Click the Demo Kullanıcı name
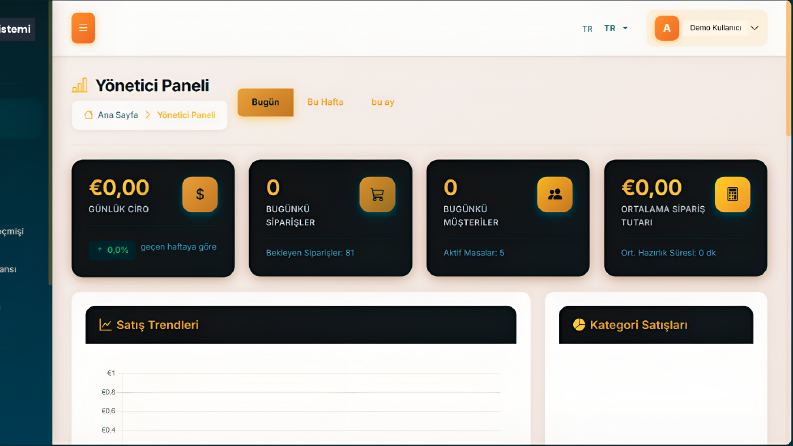The height and width of the screenshot is (446, 793). (716, 28)
